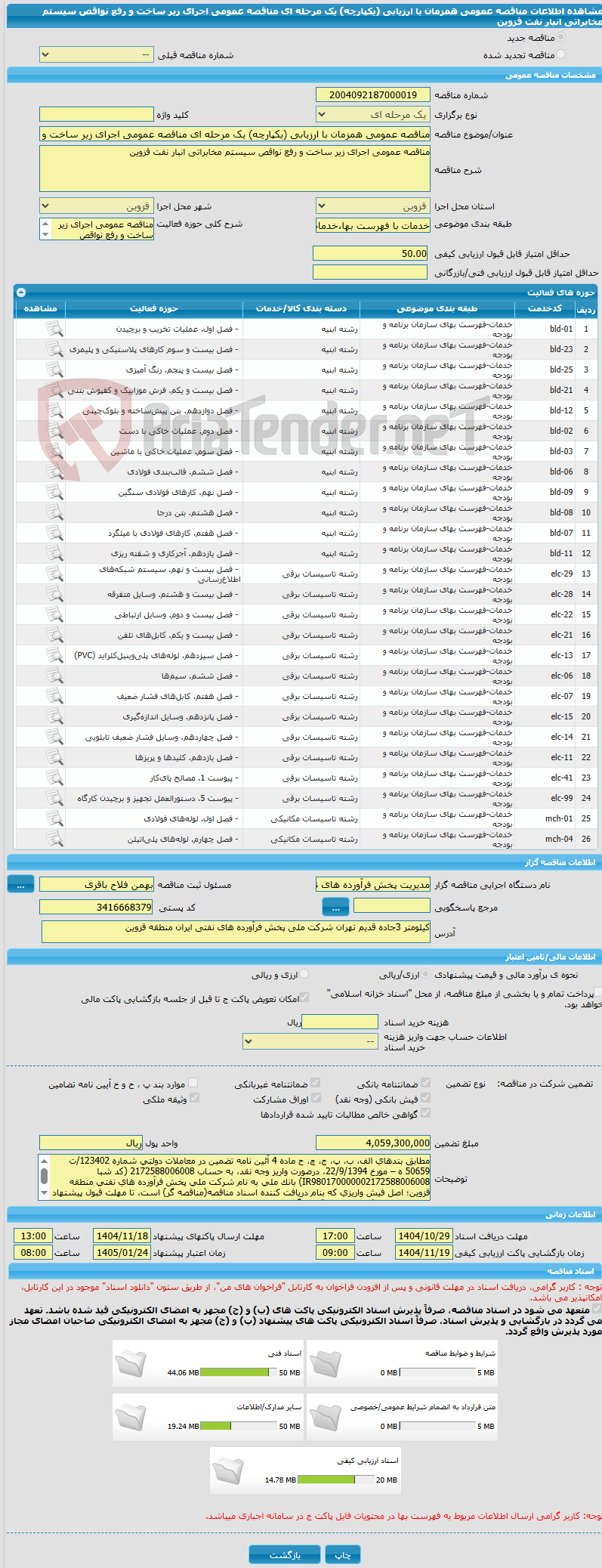This screenshot has width=602, height=1568.
Task: Open the previous tender number dropdown
Action: (96, 55)
